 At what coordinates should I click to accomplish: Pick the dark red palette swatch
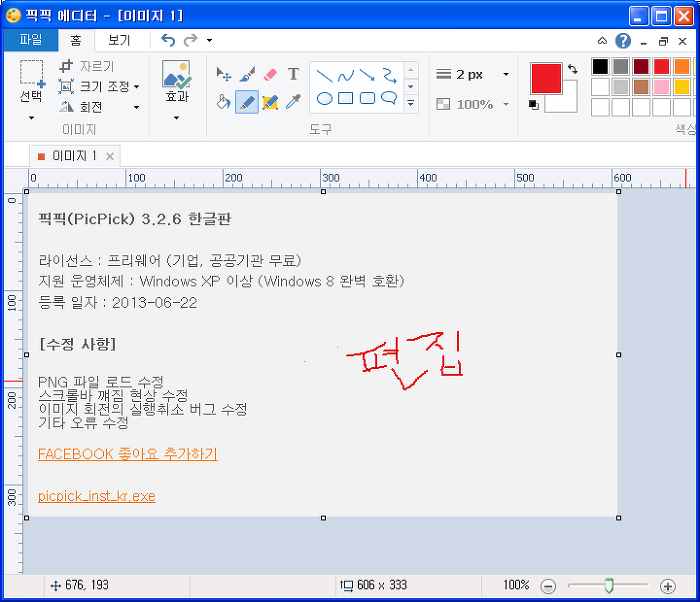[641, 67]
